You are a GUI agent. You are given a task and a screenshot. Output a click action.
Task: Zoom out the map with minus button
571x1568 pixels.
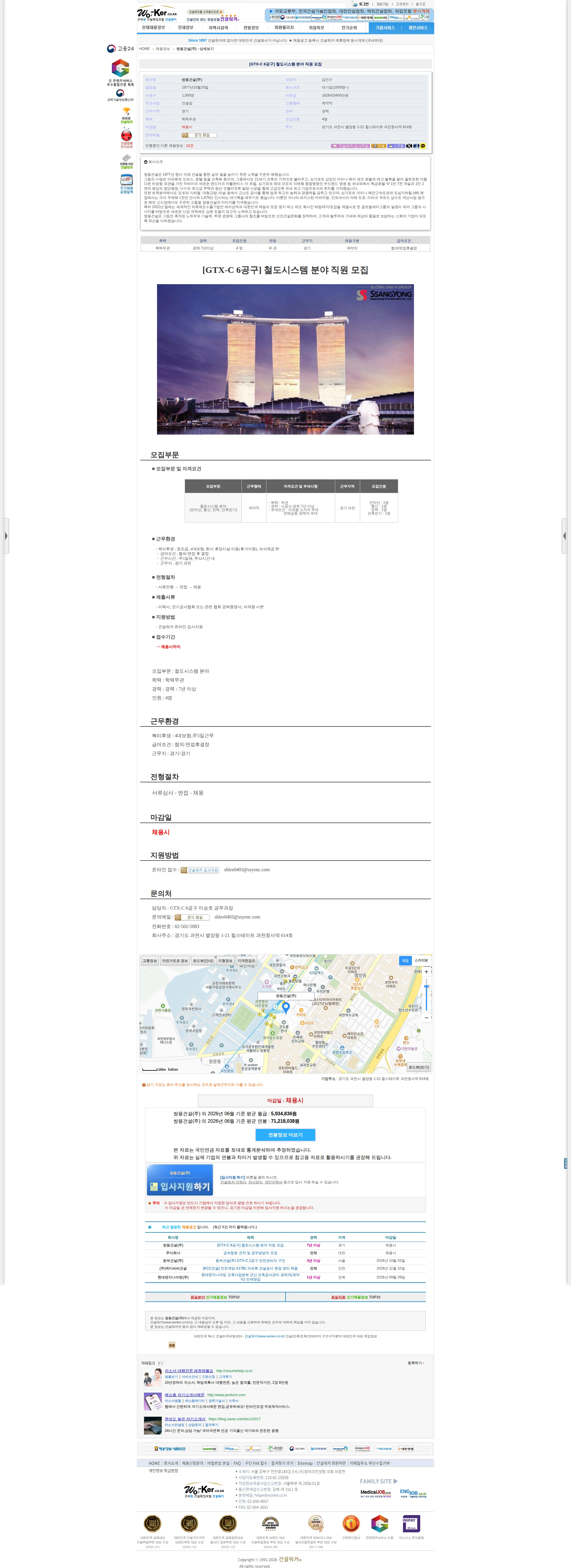point(426,1018)
